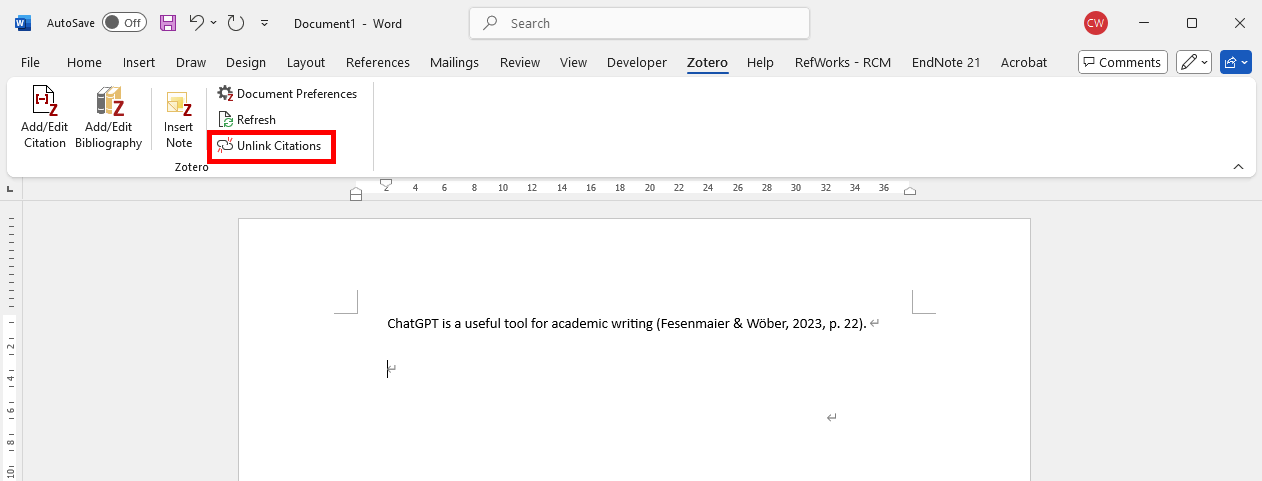Open the Share button menu
Image resolution: width=1262 pixels, height=481 pixels.
pos(1236,62)
